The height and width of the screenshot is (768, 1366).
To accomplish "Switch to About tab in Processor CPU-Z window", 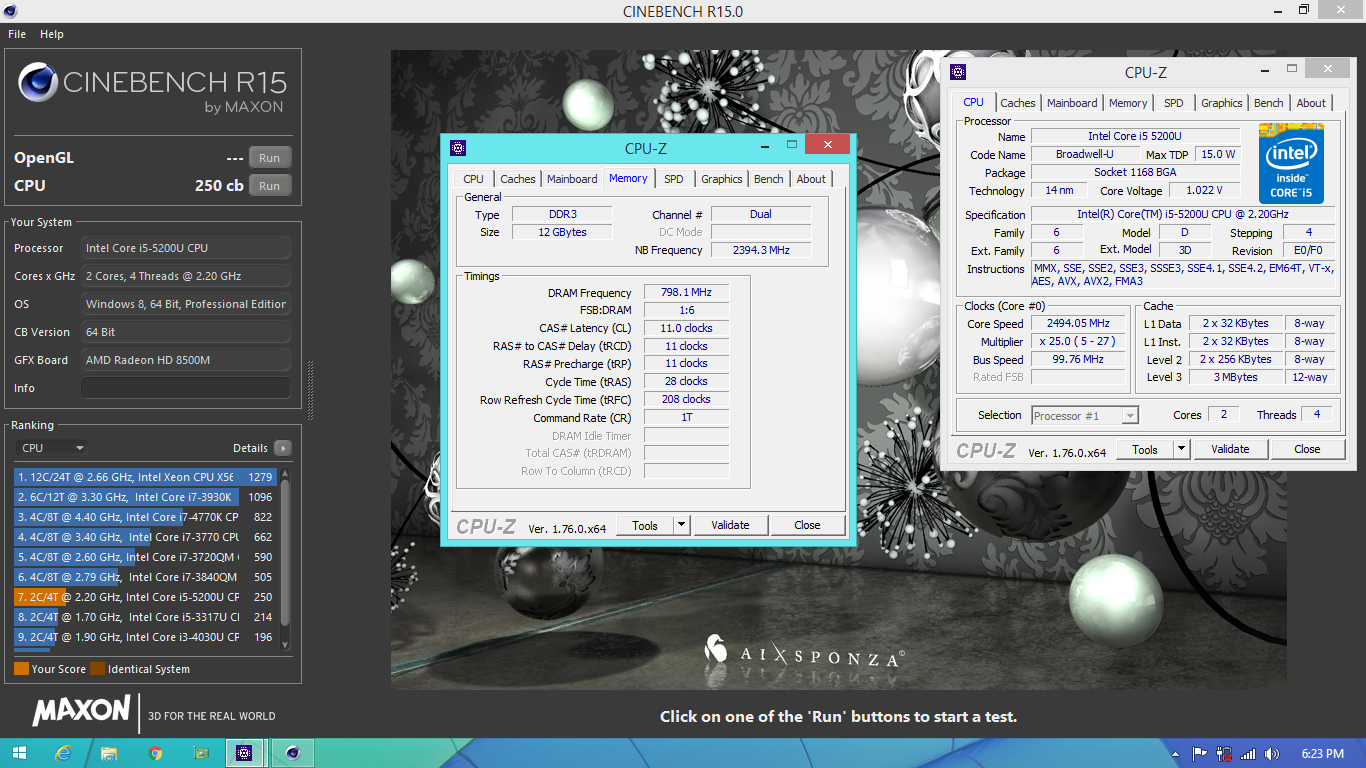I will pos(1312,103).
